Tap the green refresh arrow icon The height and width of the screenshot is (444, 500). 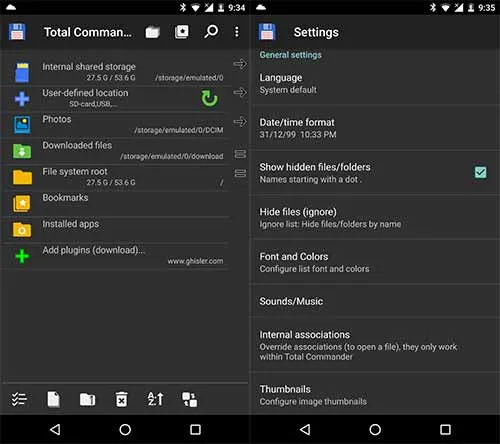pos(209,98)
